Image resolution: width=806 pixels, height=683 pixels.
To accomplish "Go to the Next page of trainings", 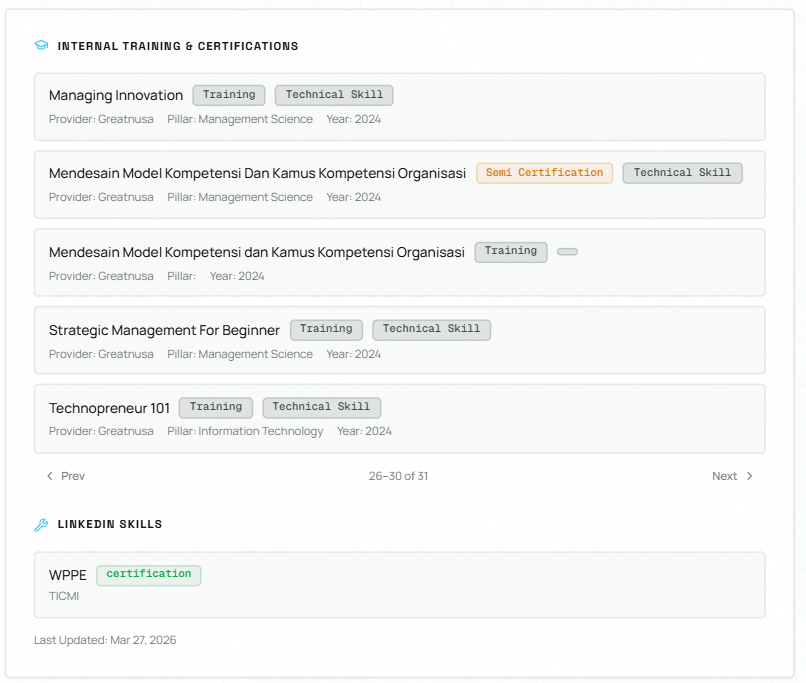I will click(732, 476).
